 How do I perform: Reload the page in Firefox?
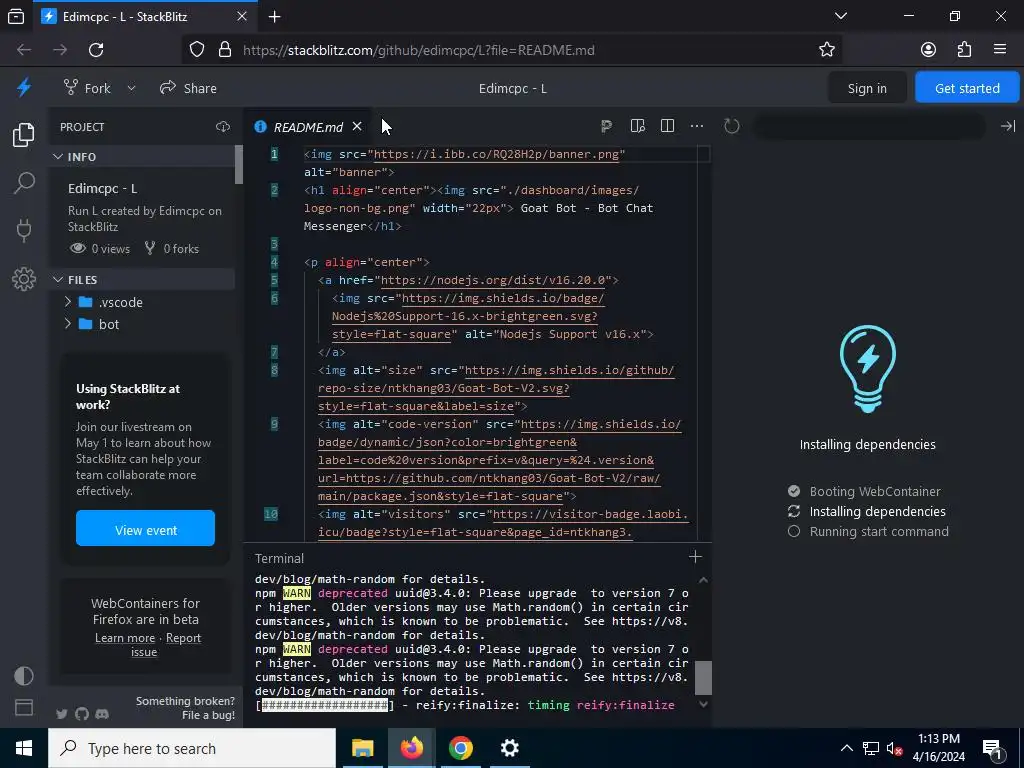click(x=96, y=50)
